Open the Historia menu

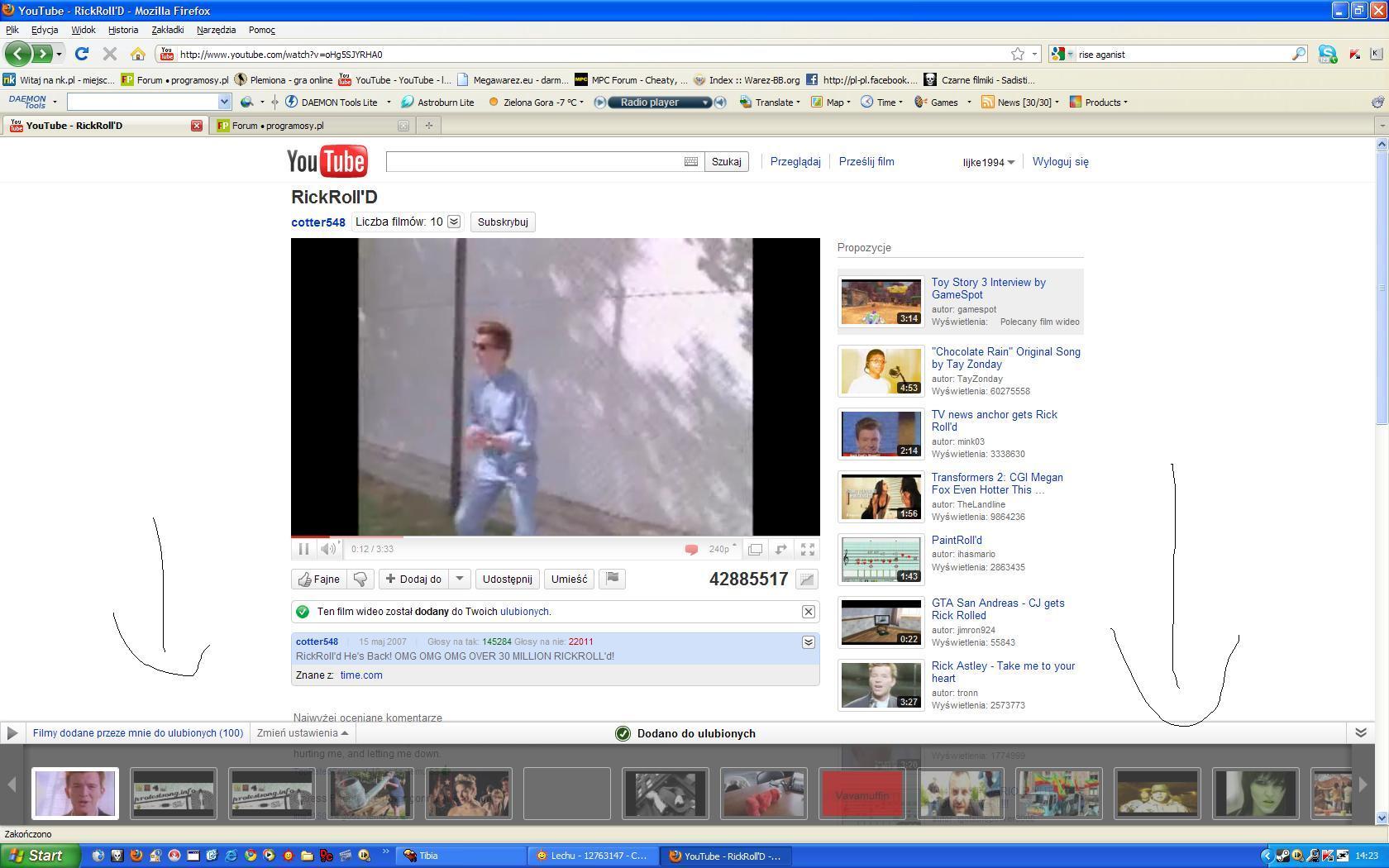point(123,30)
